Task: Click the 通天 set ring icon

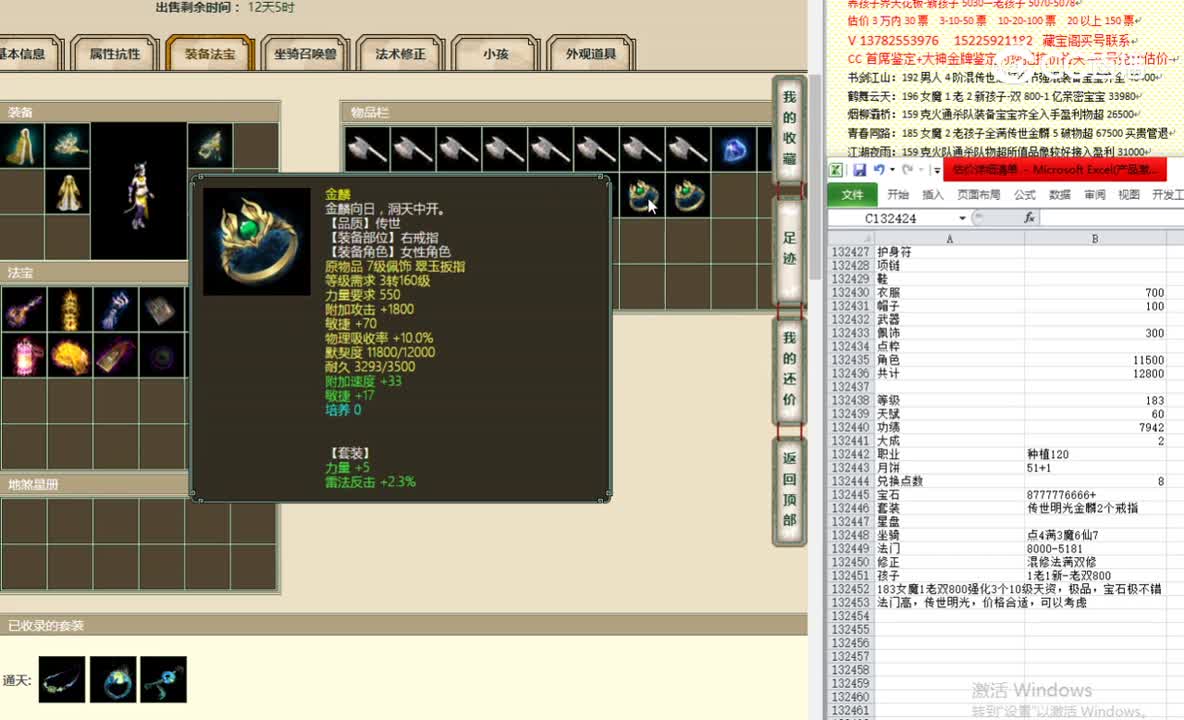Action: click(113, 679)
